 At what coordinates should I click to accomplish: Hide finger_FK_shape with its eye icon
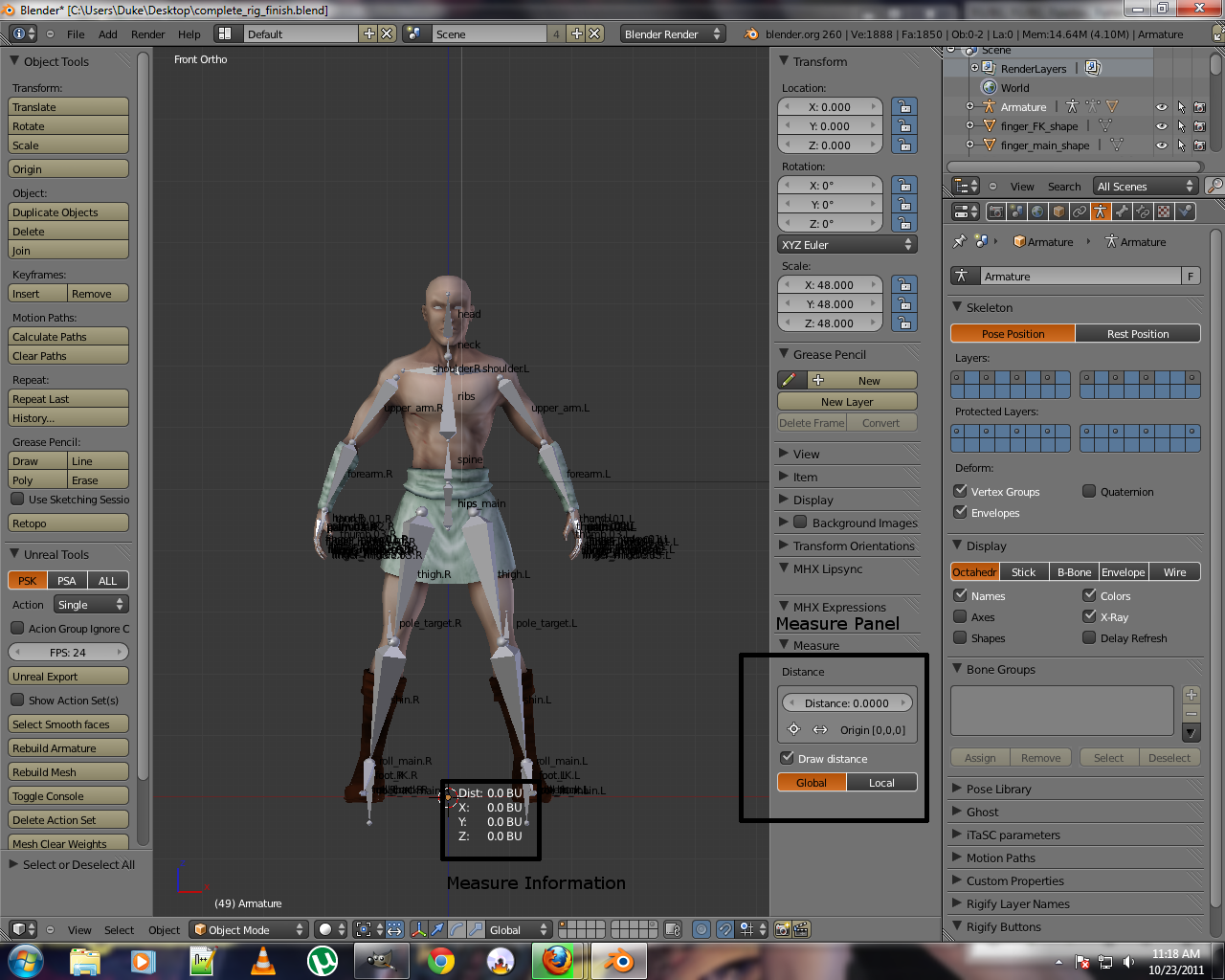[1161, 126]
